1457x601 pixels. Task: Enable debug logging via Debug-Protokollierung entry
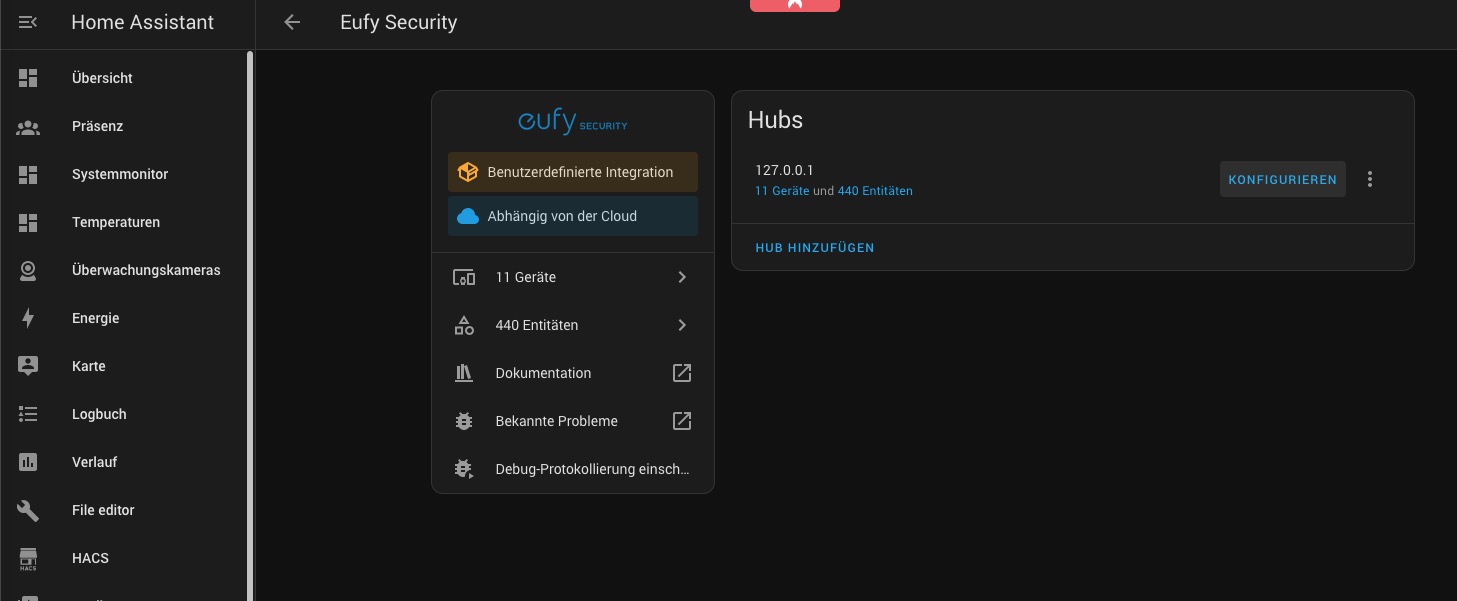click(591, 469)
